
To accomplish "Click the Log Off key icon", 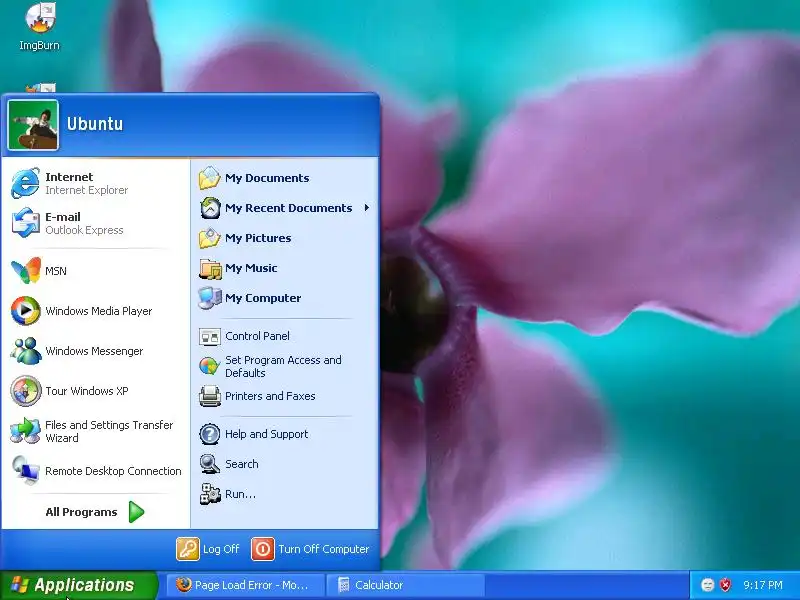I will [188, 549].
